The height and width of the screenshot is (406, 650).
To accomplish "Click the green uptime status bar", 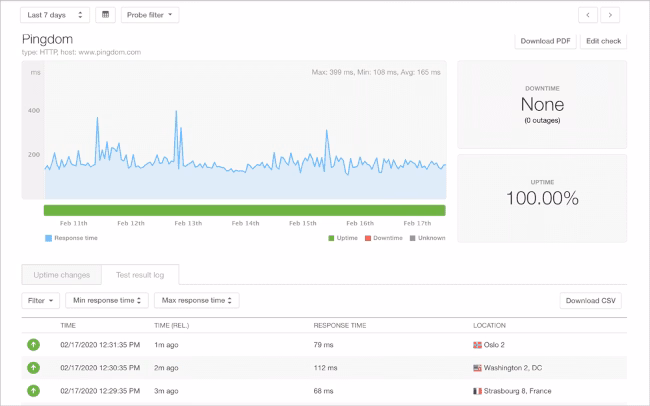I will point(244,210).
